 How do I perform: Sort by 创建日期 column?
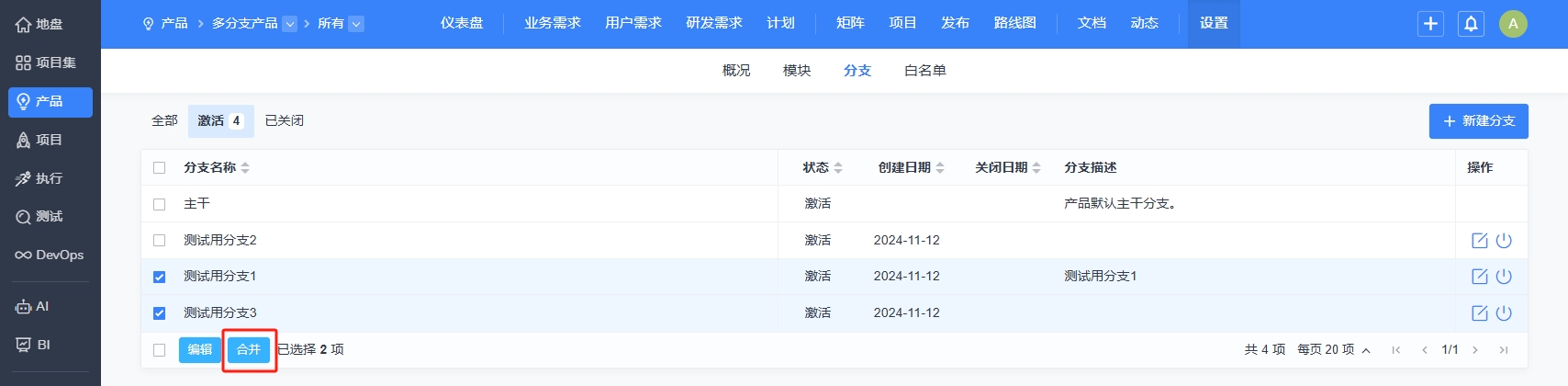[x=911, y=168]
